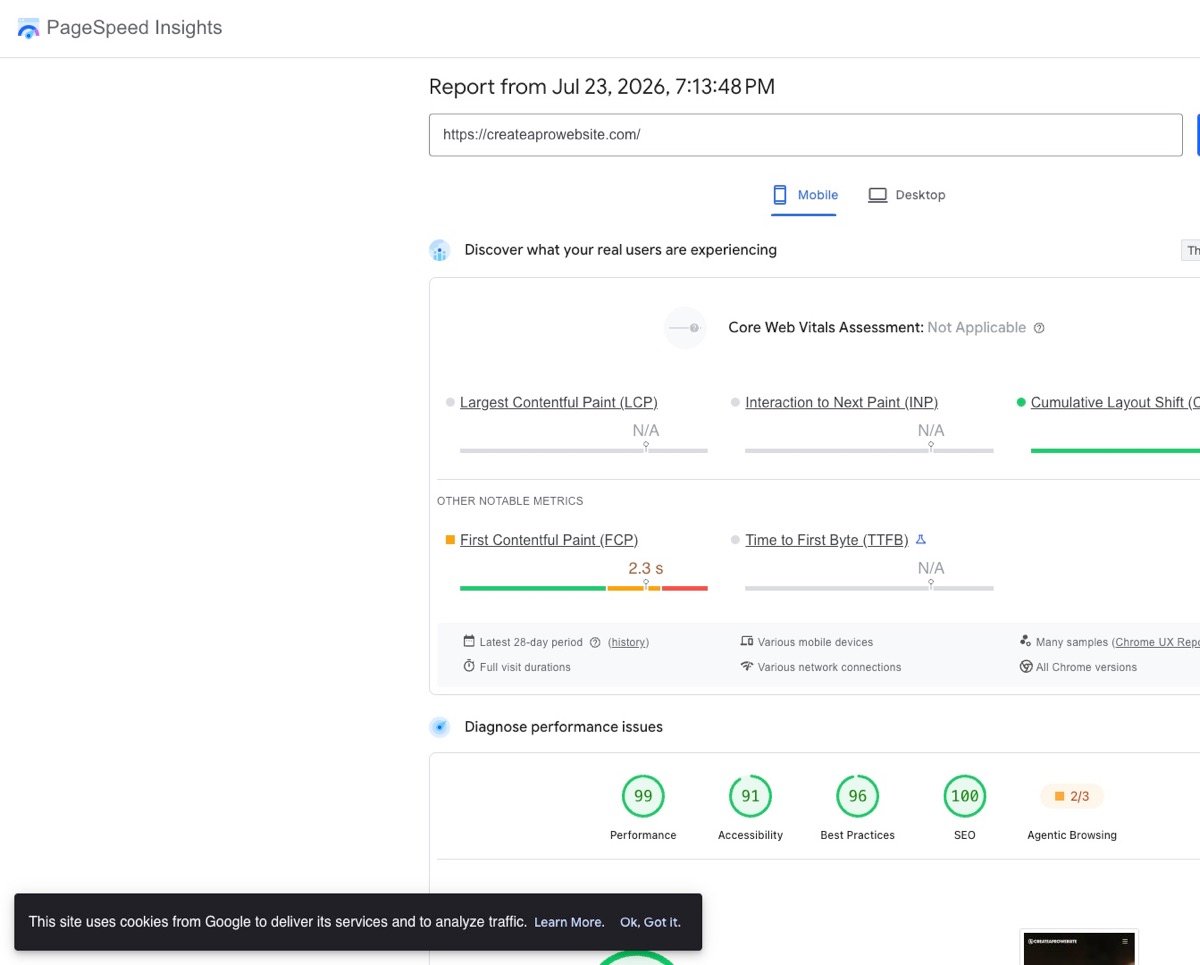
Task: Open Cumulative Layout Shift metric link
Action: click(x=1115, y=402)
